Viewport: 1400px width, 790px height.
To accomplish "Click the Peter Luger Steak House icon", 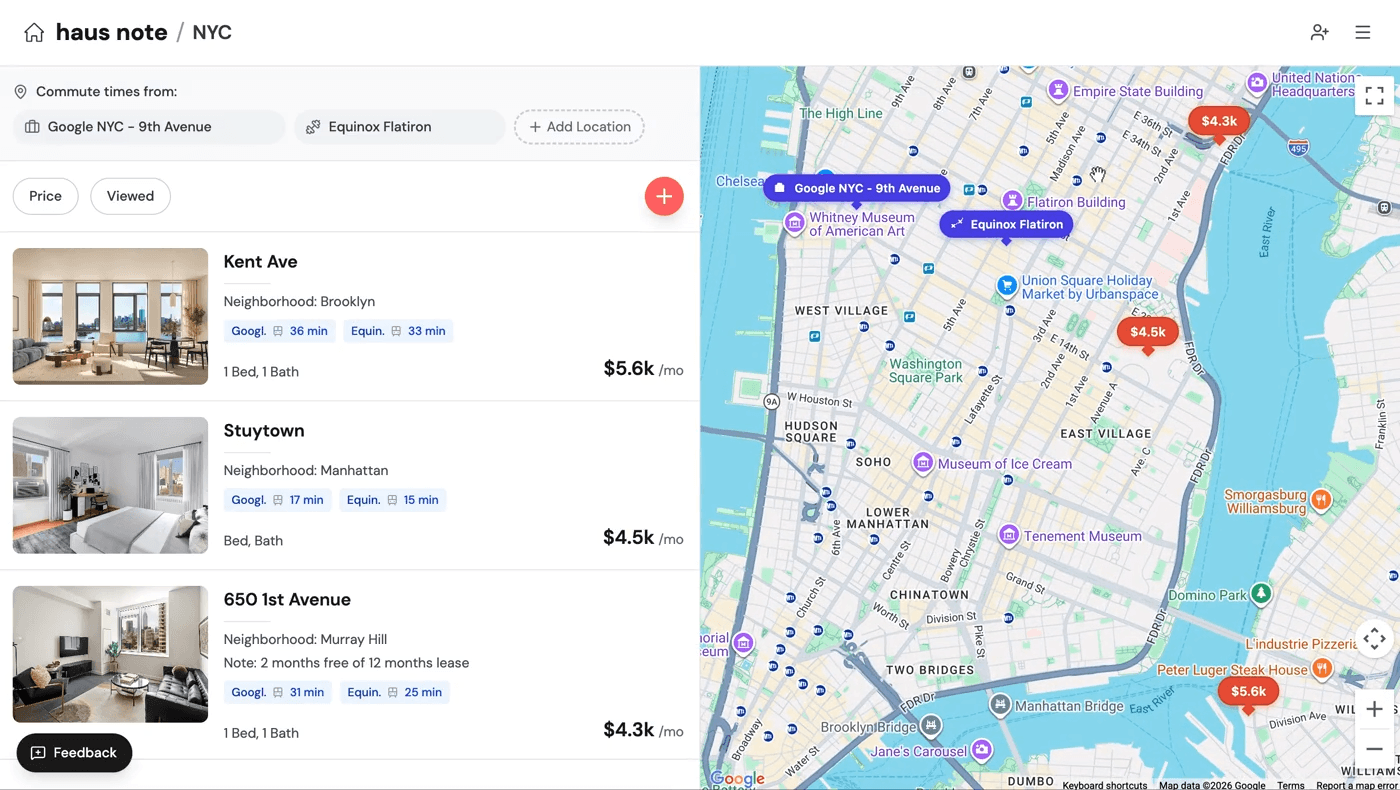I will point(1321,668).
